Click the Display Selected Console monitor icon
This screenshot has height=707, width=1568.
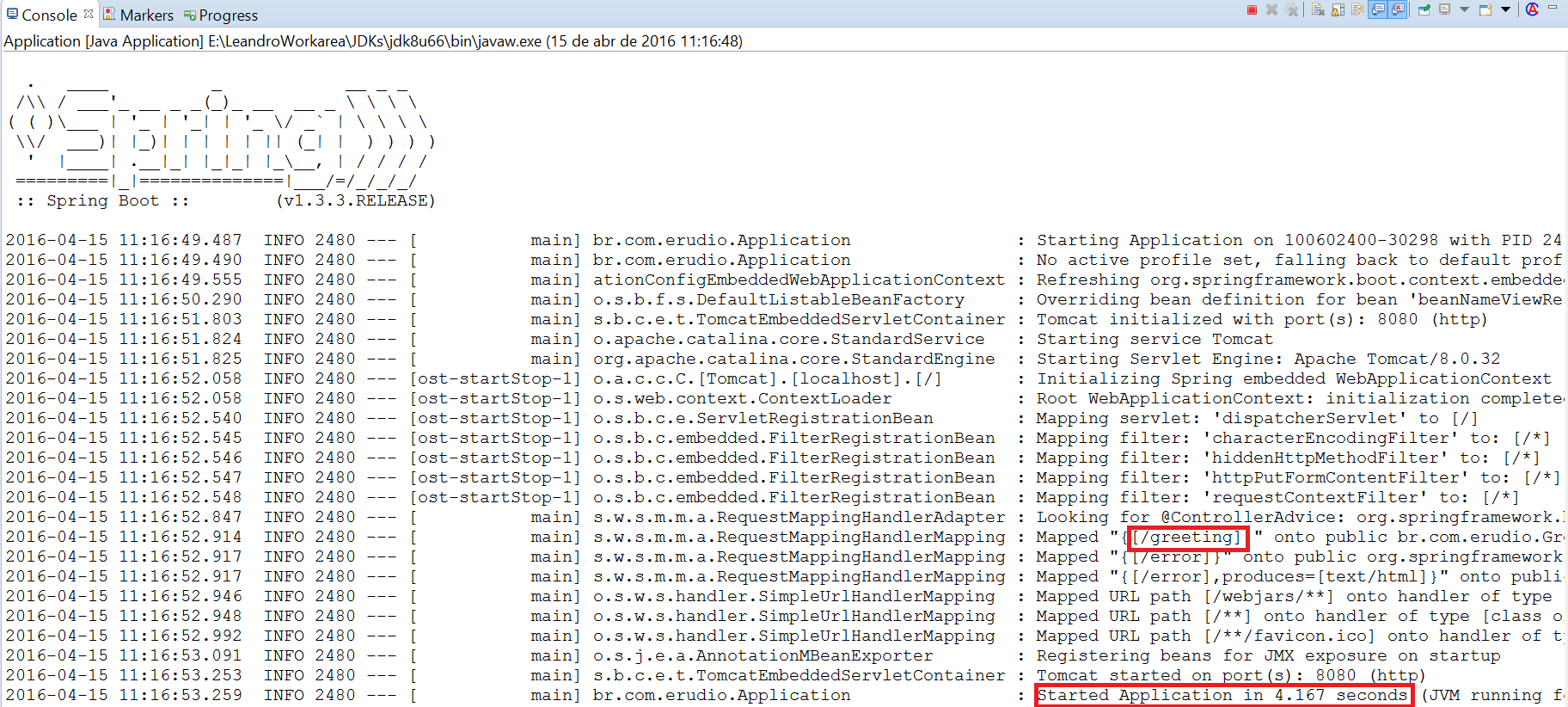tap(1444, 10)
